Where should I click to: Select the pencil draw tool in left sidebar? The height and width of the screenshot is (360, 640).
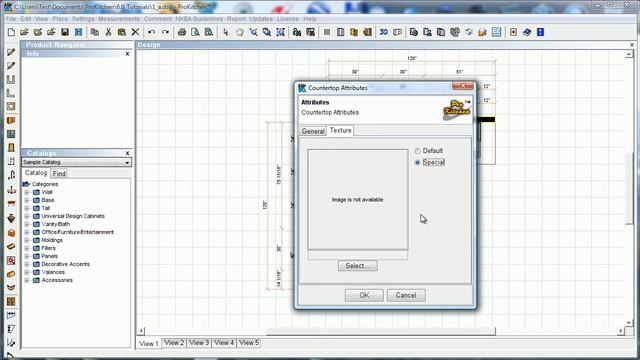[11, 52]
